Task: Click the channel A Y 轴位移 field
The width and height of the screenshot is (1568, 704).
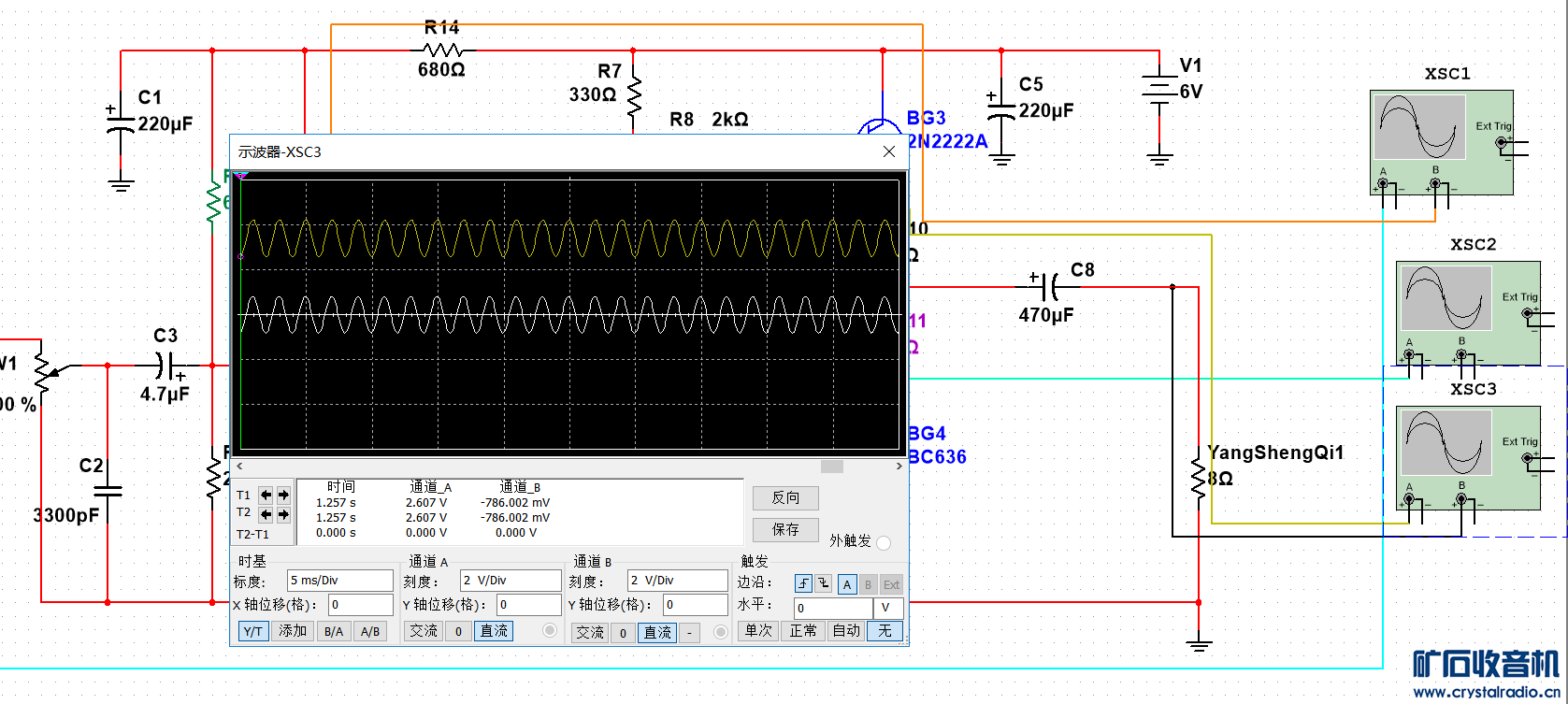Action: 528,605
